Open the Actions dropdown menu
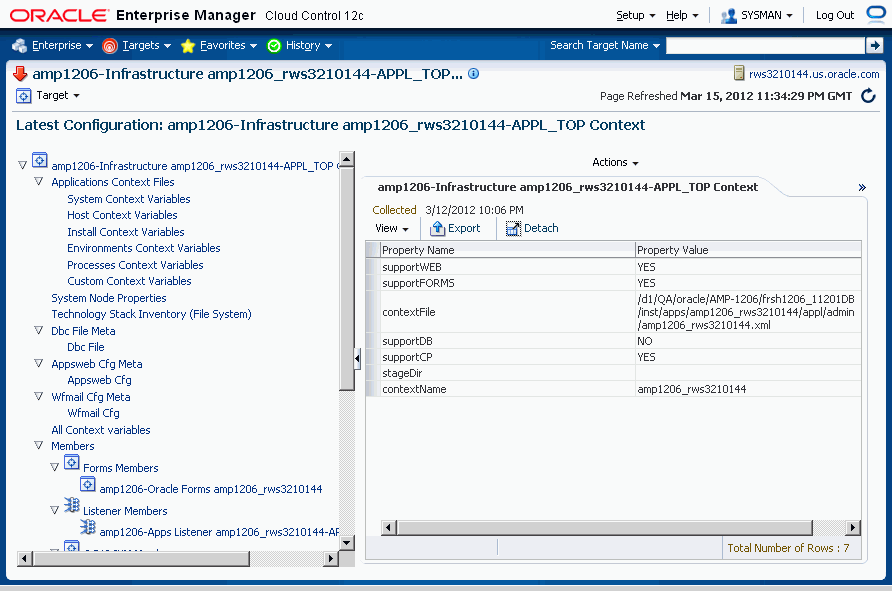This screenshot has width=892, height=591. click(615, 163)
